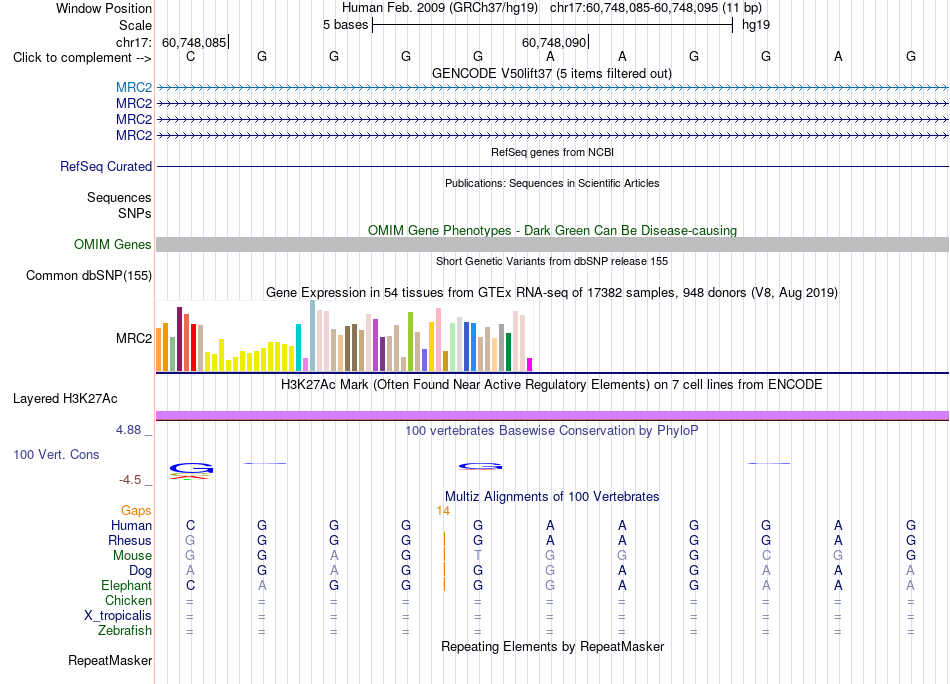Select the Human species row label
Viewport: 950px width, 684px height.
(131, 525)
